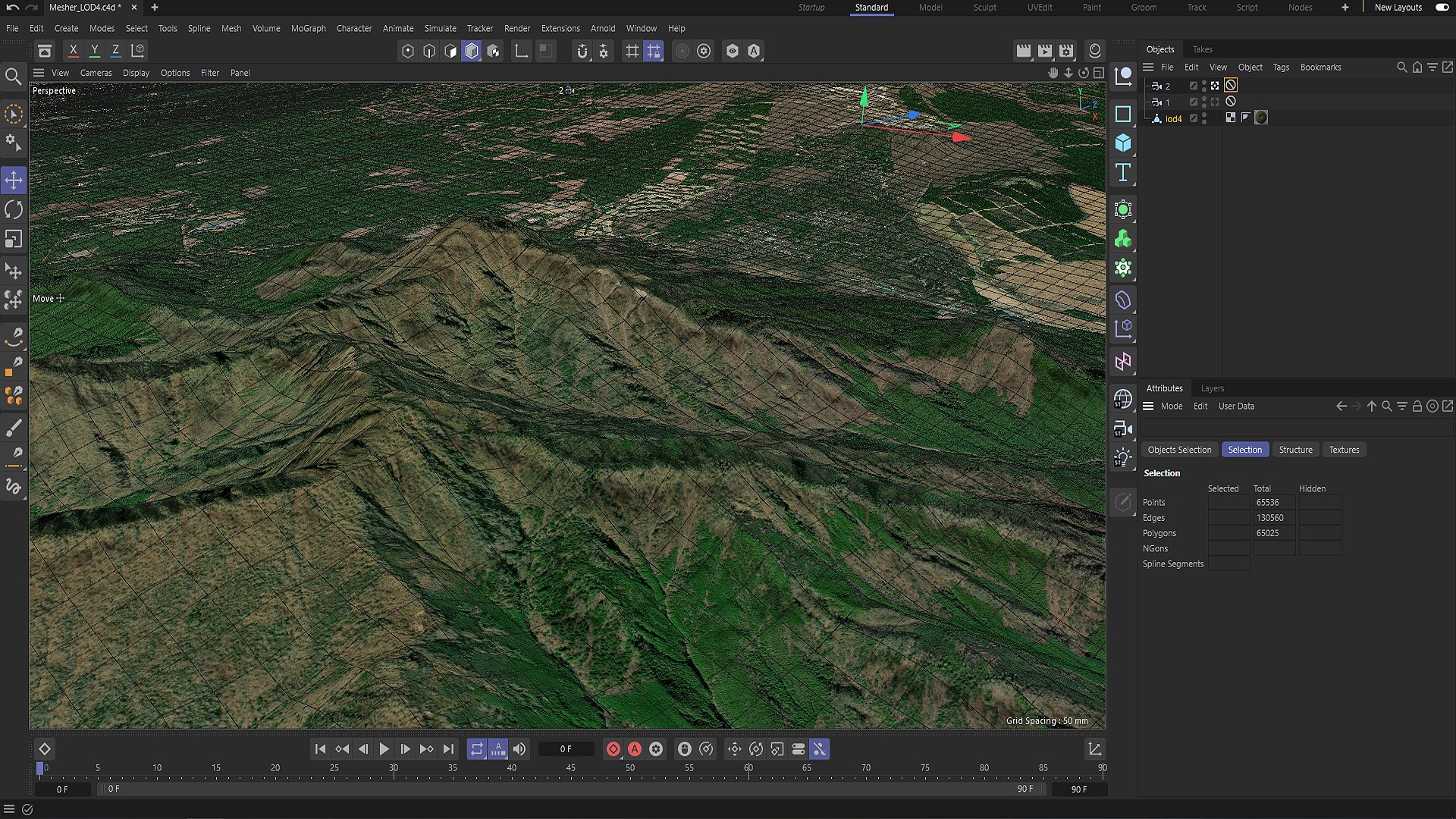
Task: Toggle visibility dots for lod4 object
Action: [x=1204, y=118]
